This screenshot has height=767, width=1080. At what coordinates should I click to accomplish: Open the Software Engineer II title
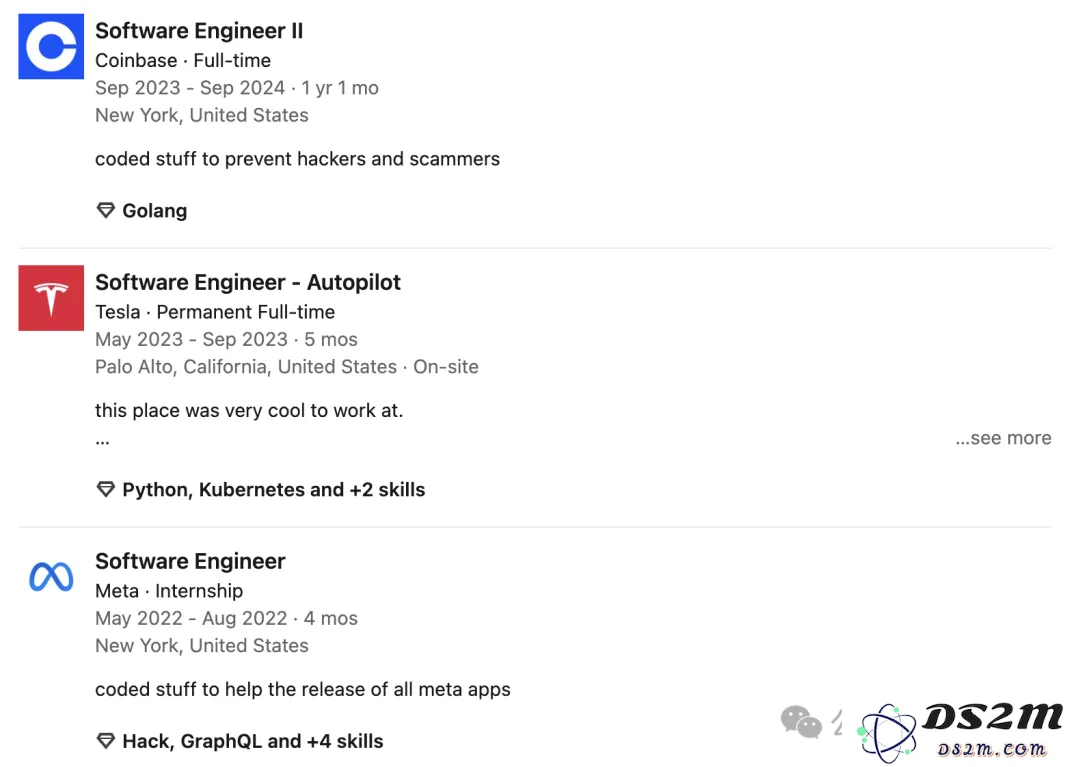[x=199, y=30]
